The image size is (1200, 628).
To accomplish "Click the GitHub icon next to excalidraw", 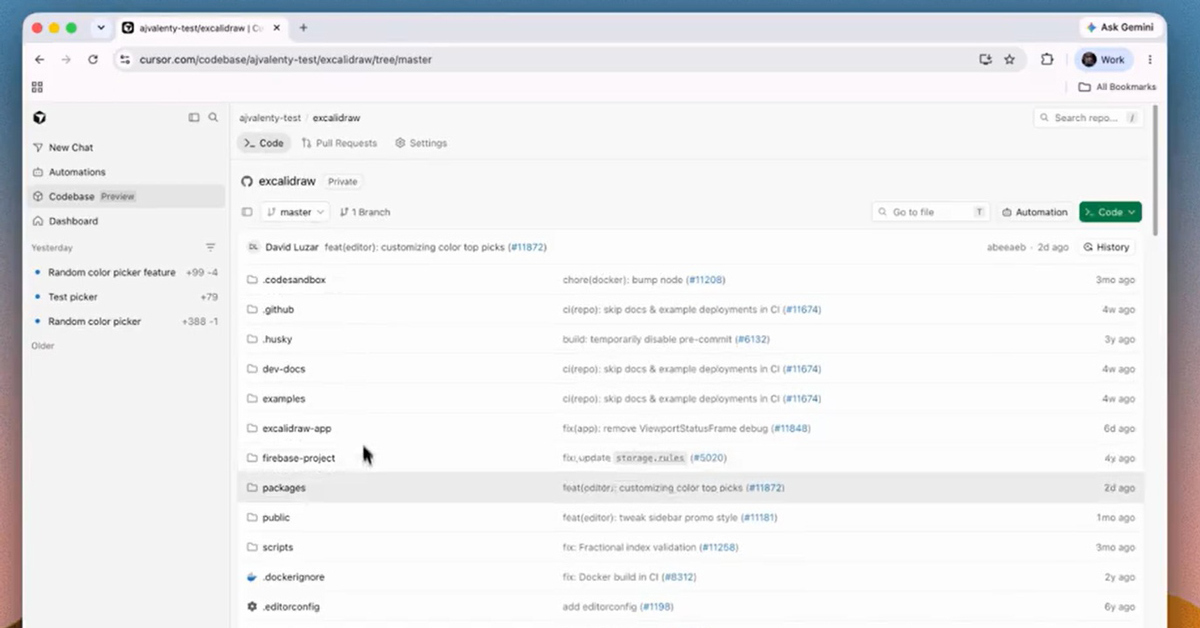I will tap(247, 182).
